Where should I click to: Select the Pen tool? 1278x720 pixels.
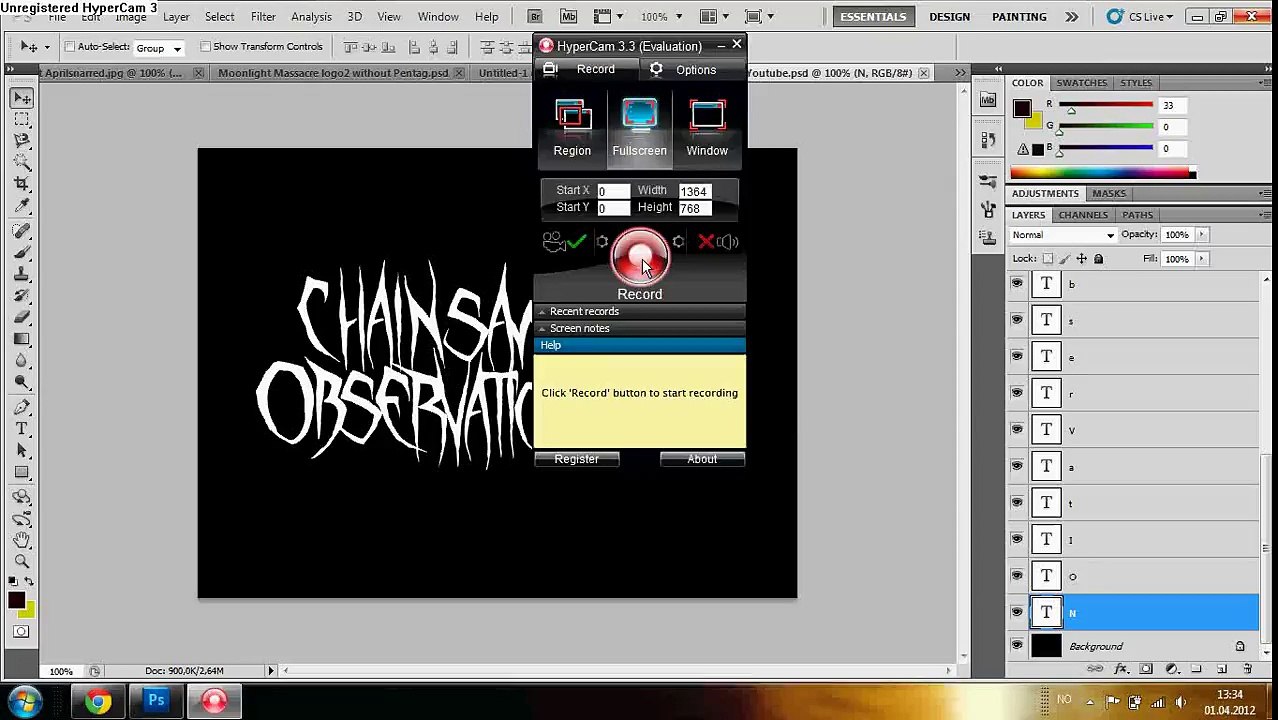click(22, 408)
